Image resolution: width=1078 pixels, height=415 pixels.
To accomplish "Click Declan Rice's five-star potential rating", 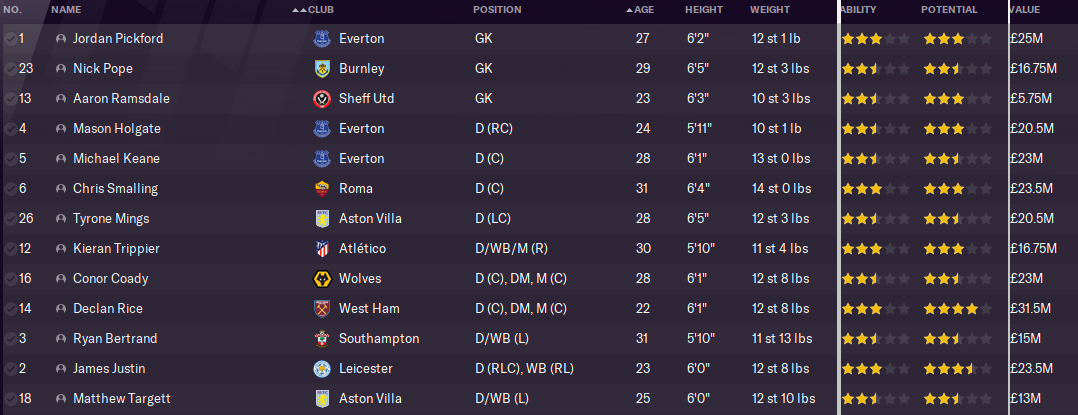I will (957, 309).
